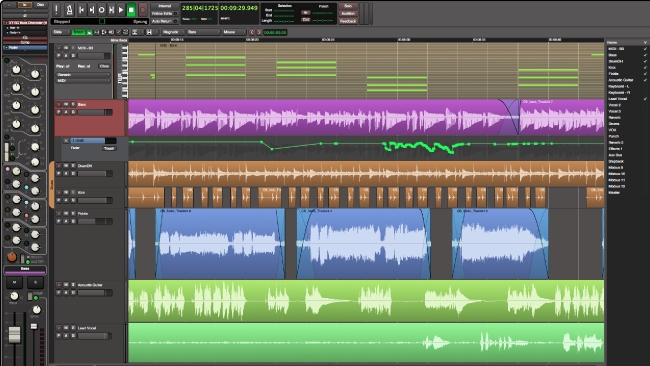Screen dimensions: 650x366
Task: Open playlist button on Fiddle track
Action: click(x=58, y=221)
